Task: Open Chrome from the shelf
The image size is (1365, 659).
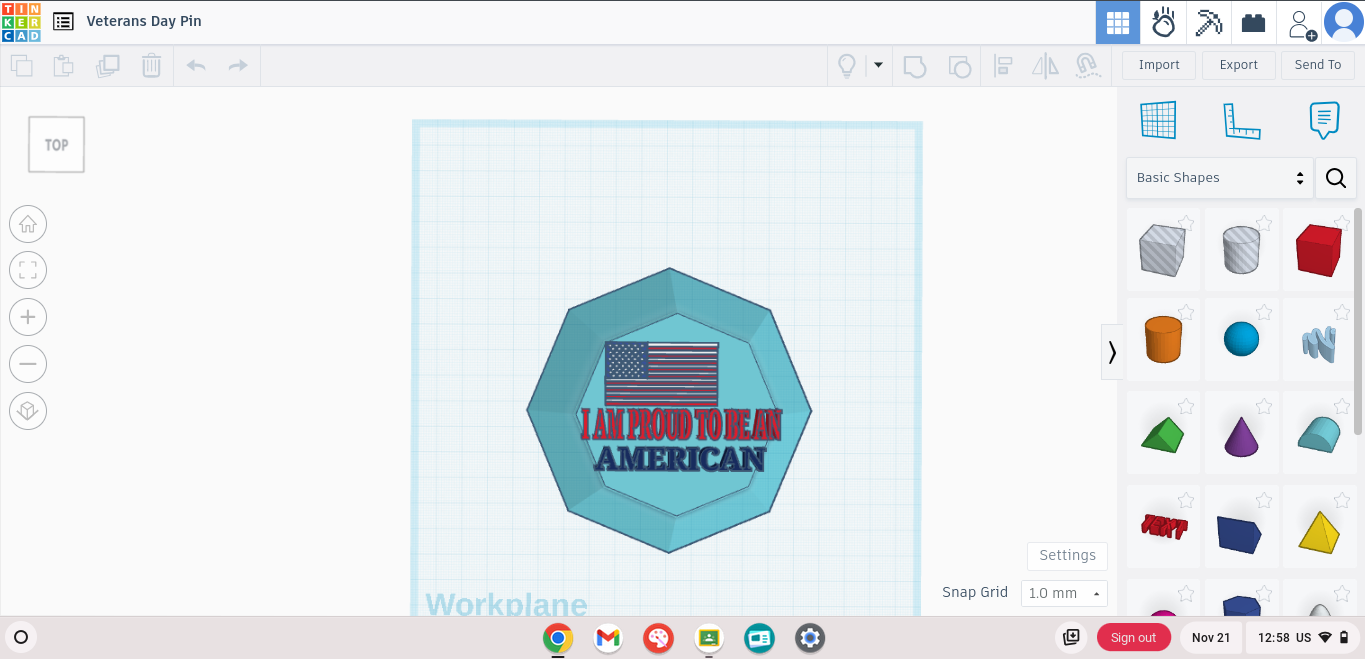Action: click(558, 638)
